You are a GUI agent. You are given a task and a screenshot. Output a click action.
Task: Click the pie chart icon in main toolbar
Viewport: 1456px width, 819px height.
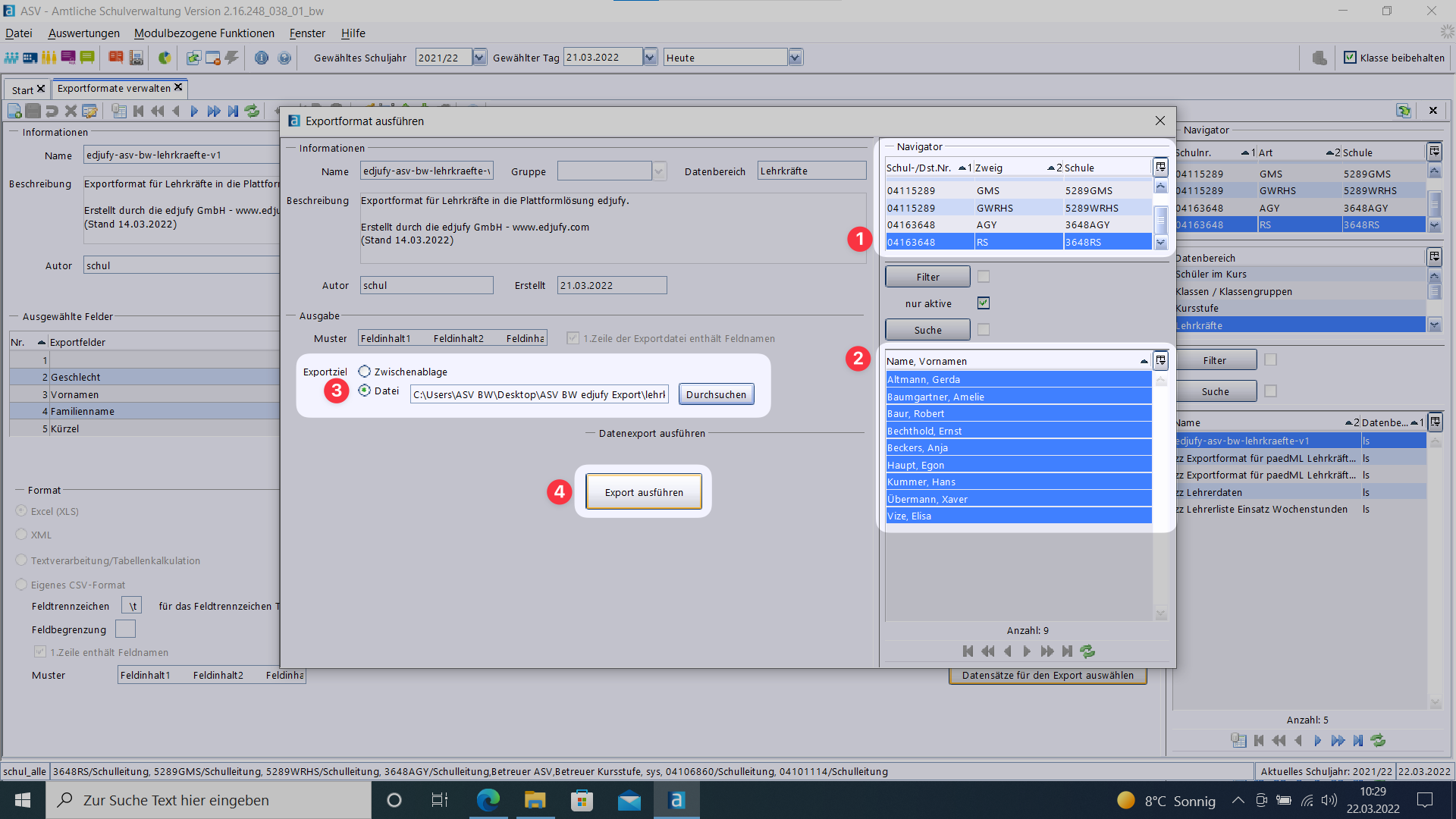165,58
